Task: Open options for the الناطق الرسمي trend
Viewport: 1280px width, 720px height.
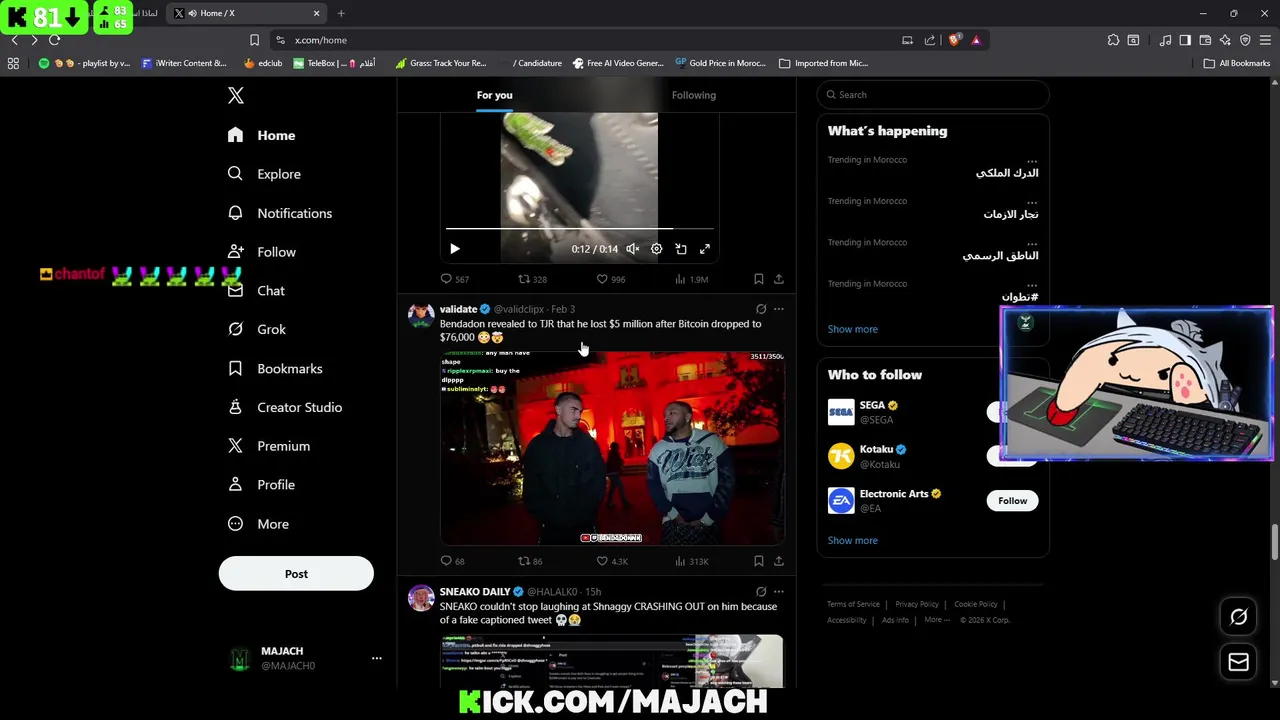Action: point(1032,242)
